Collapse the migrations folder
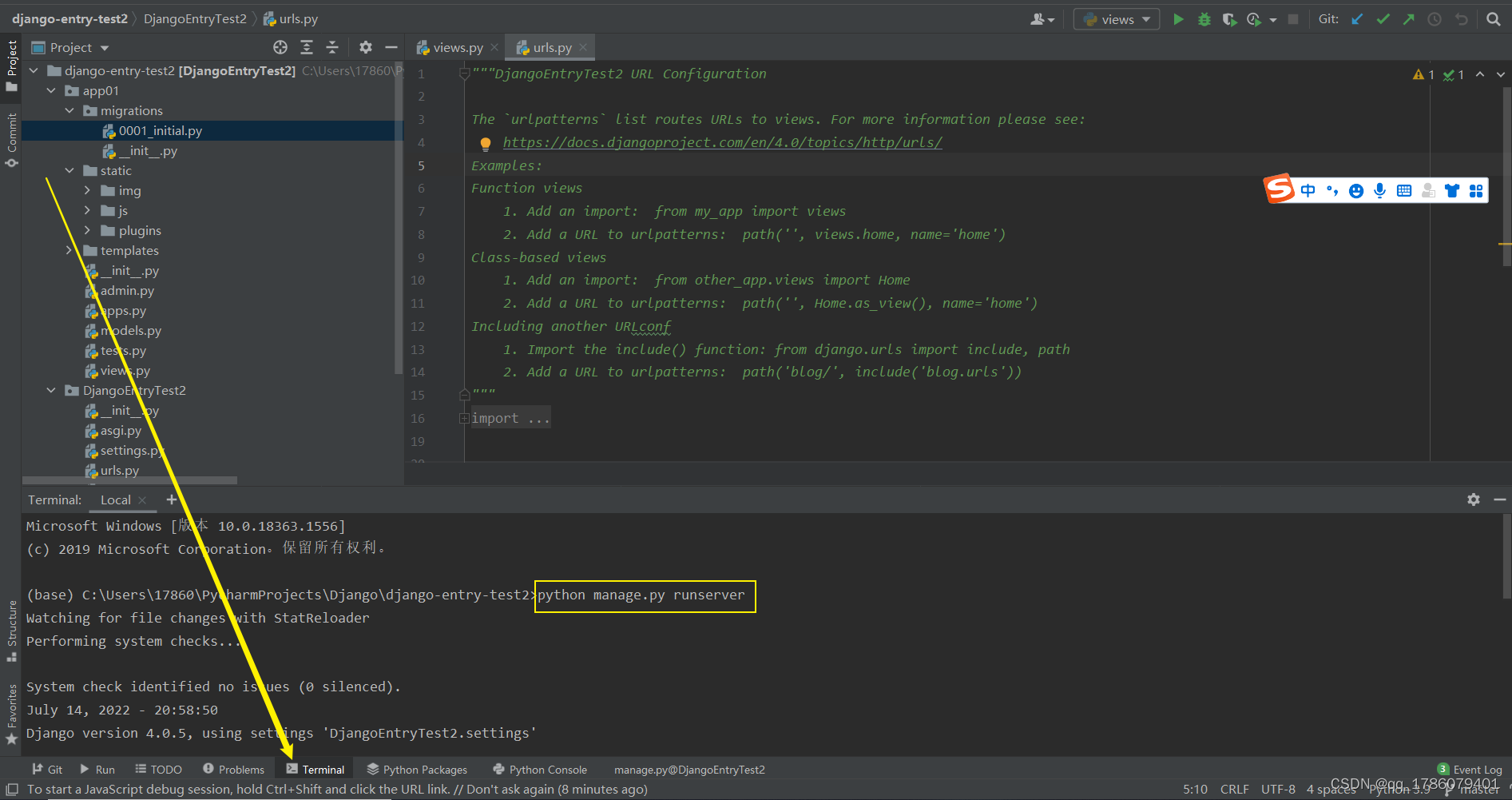The height and width of the screenshot is (800, 1512). click(69, 109)
